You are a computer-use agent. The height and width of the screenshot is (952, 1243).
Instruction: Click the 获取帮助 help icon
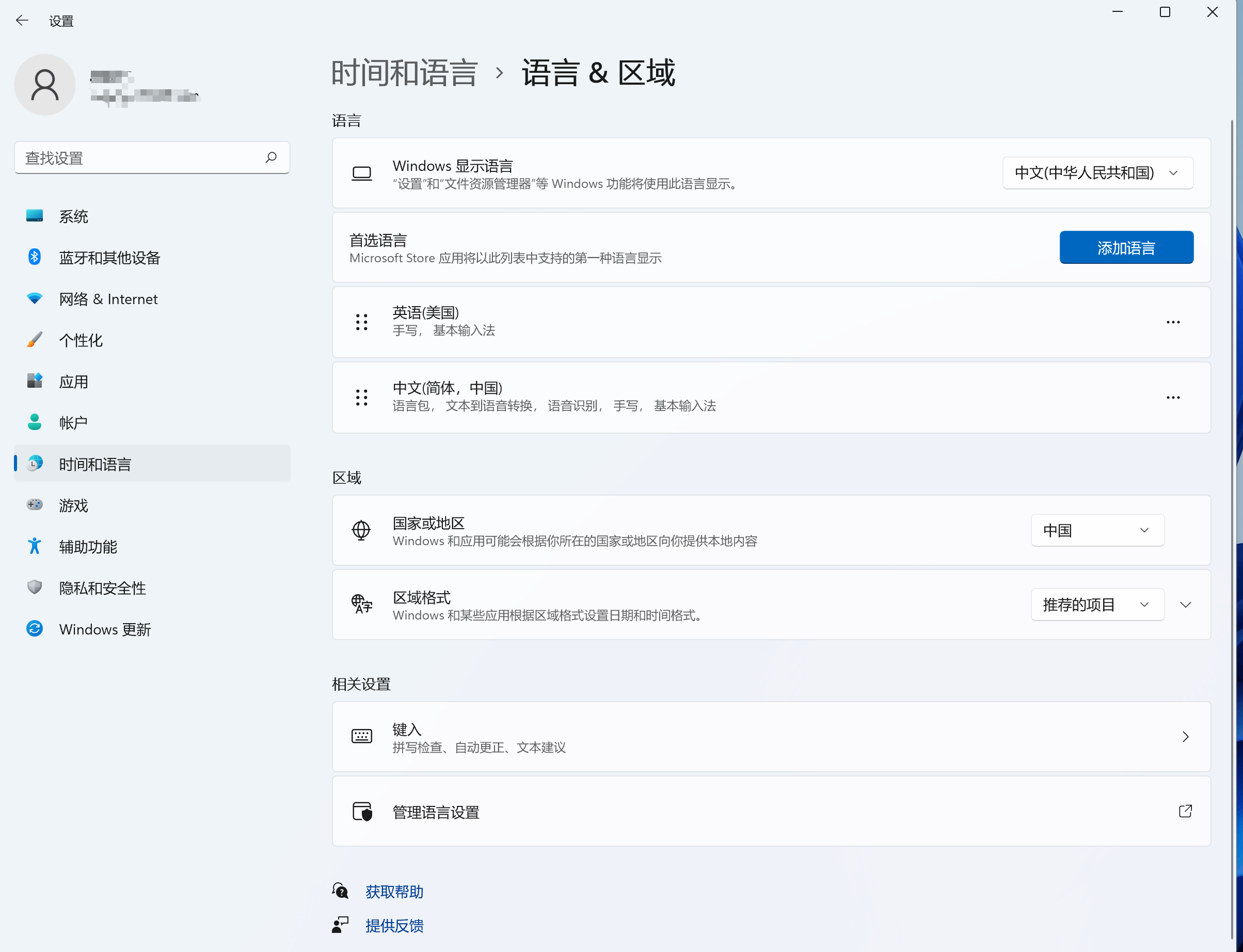point(341,892)
